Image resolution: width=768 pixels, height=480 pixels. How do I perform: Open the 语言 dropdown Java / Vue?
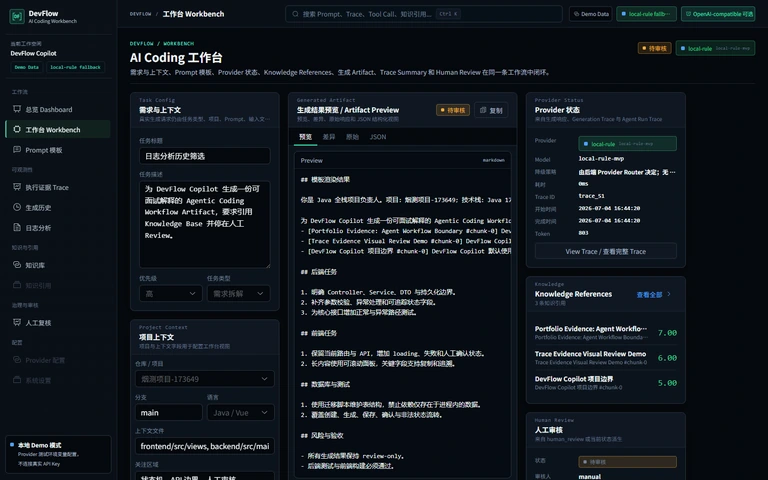point(240,412)
